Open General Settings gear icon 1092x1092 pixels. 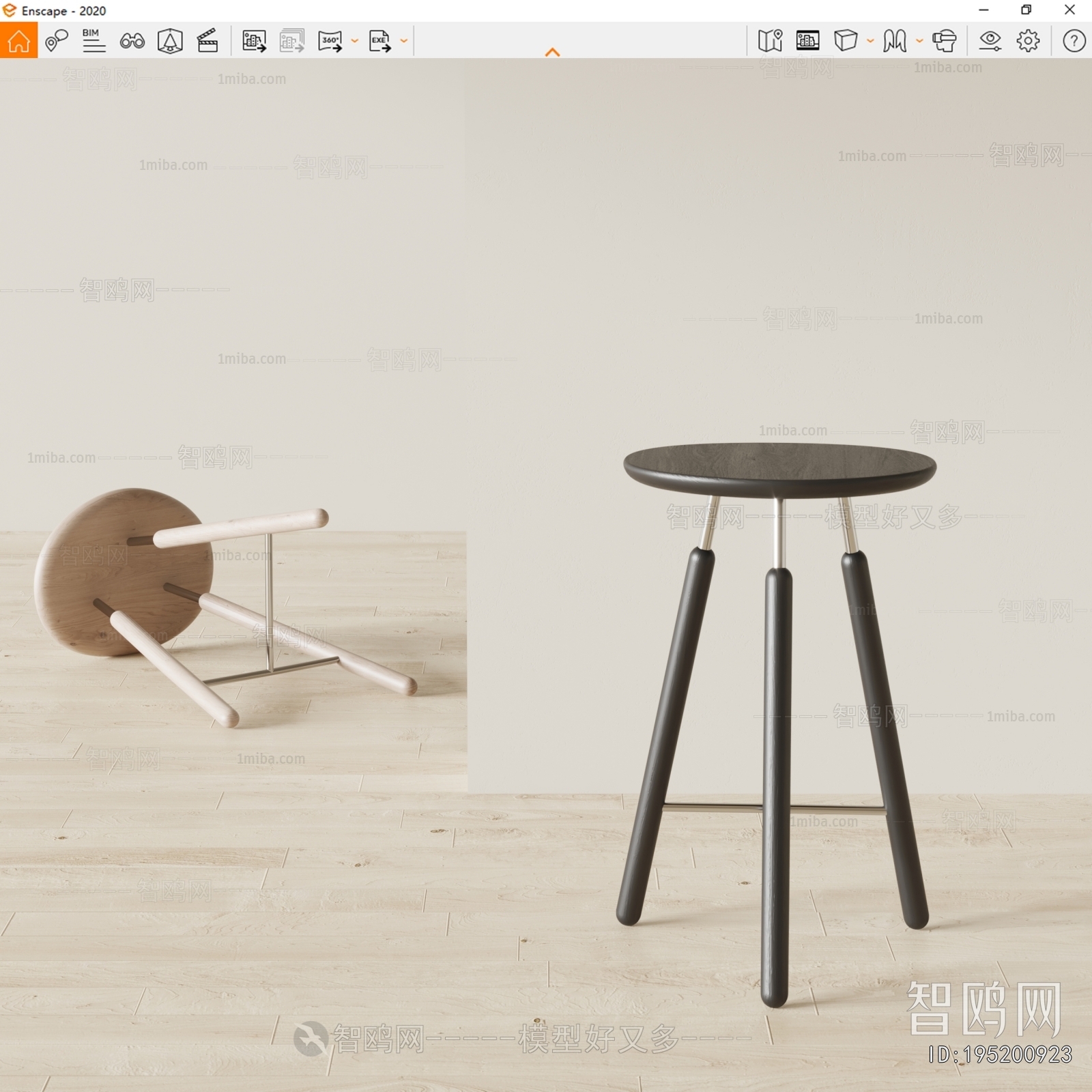(1028, 41)
